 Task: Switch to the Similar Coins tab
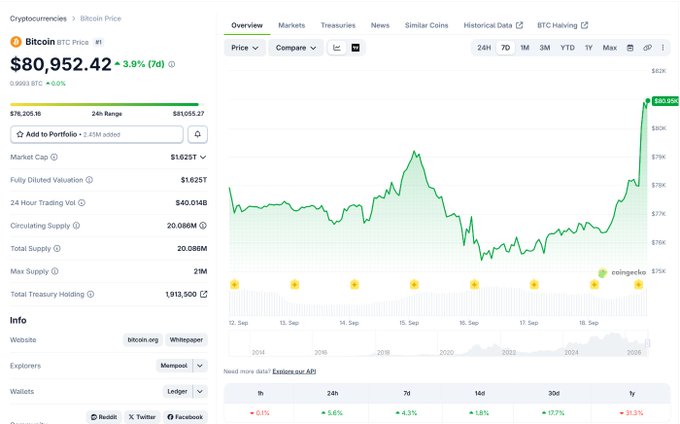point(426,25)
